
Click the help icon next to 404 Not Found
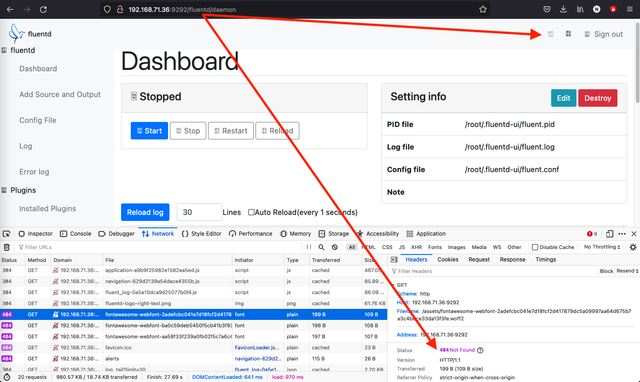480,350
